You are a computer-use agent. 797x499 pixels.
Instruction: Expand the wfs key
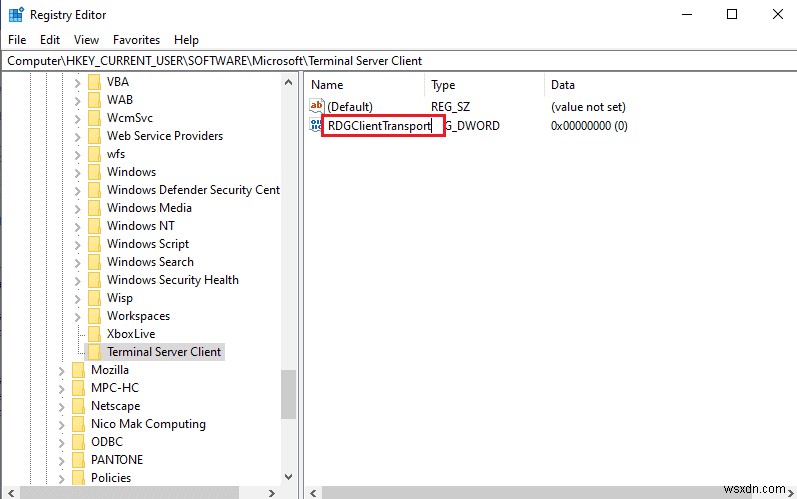[77, 154]
